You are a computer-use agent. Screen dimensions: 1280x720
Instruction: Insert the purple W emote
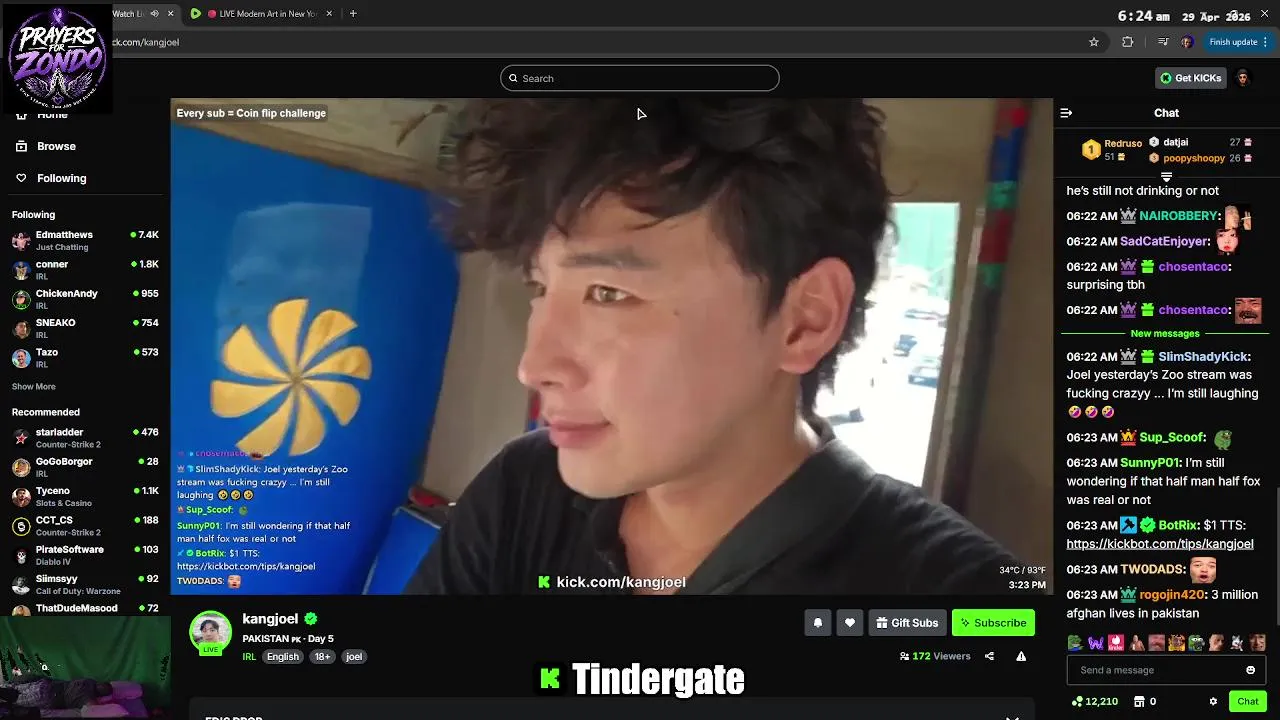1095,643
